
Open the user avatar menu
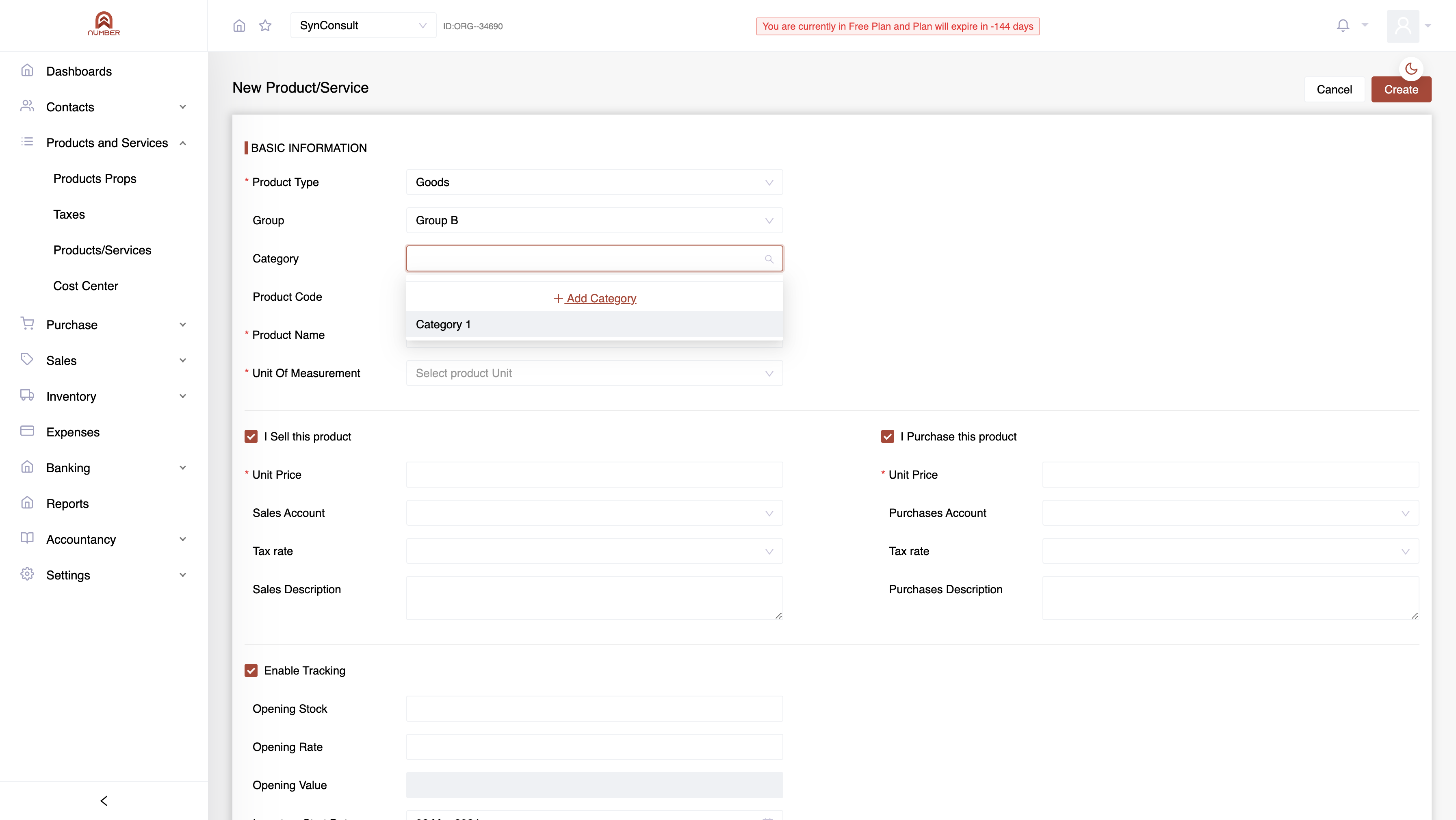[x=1403, y=26]
